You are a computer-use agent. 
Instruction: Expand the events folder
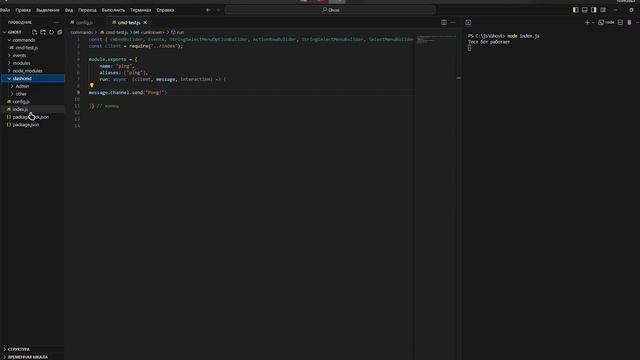pyautogui.click(x=32, y=56)
